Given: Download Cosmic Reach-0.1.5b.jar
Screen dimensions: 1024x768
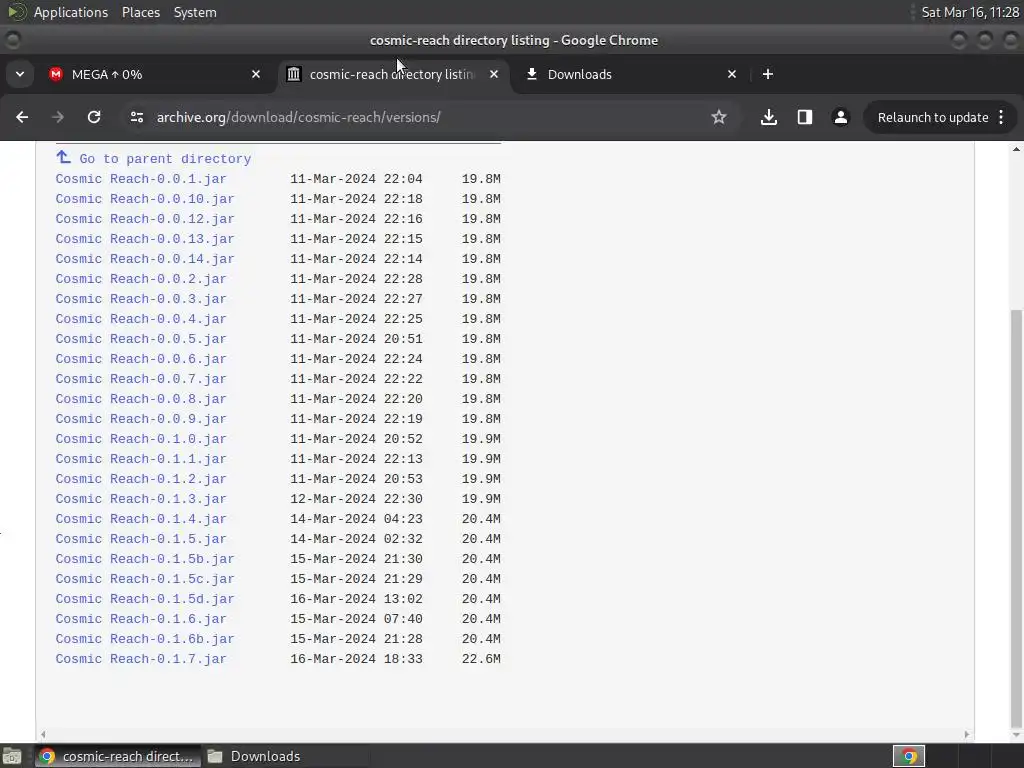Looking at the screenshot, I should (x=145, y=559).
